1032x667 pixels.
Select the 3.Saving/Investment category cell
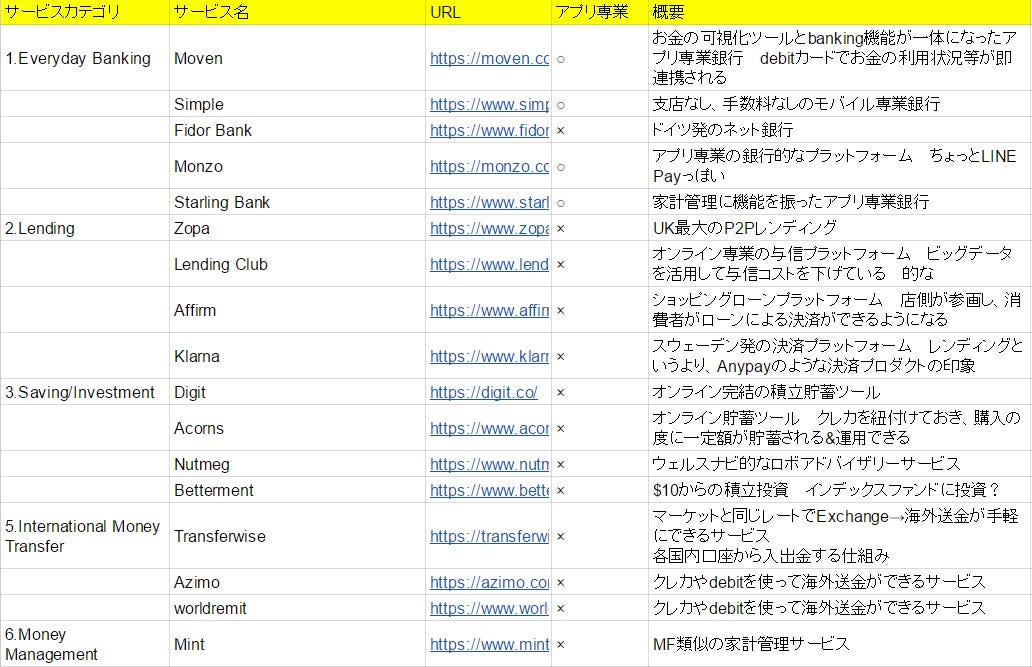(85, 392)
